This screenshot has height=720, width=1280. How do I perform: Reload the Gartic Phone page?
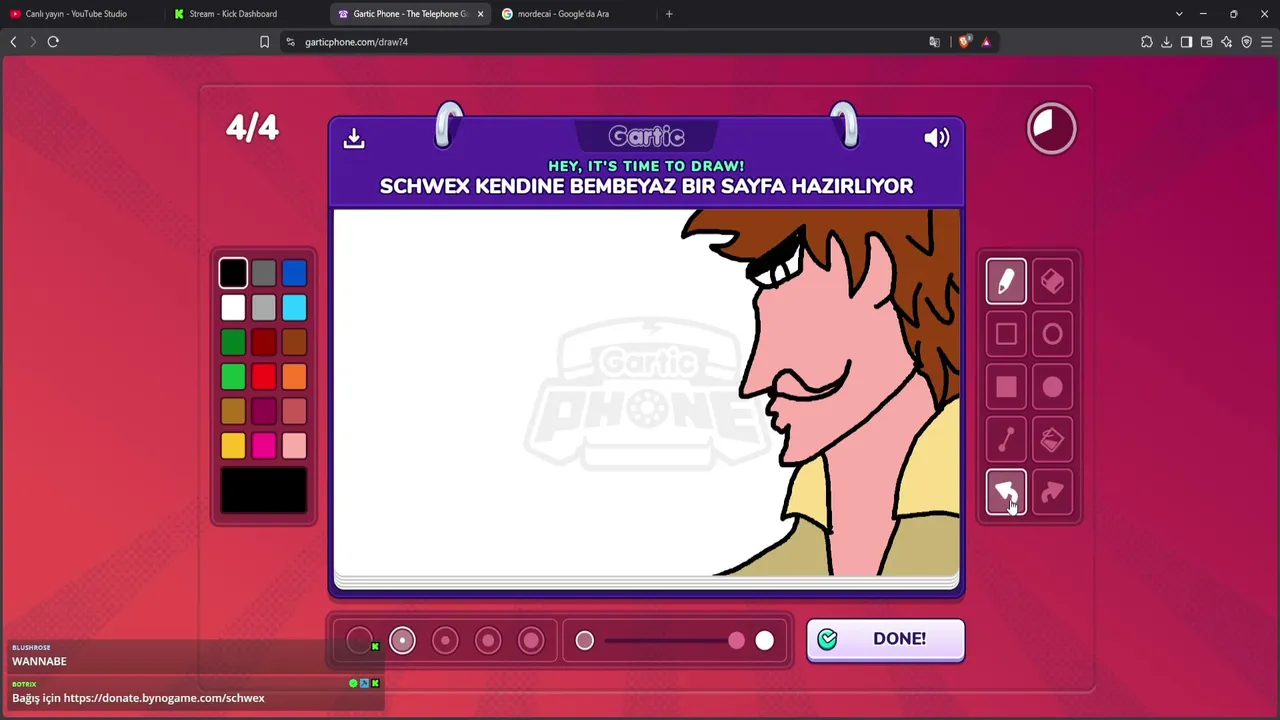[53, 42]
